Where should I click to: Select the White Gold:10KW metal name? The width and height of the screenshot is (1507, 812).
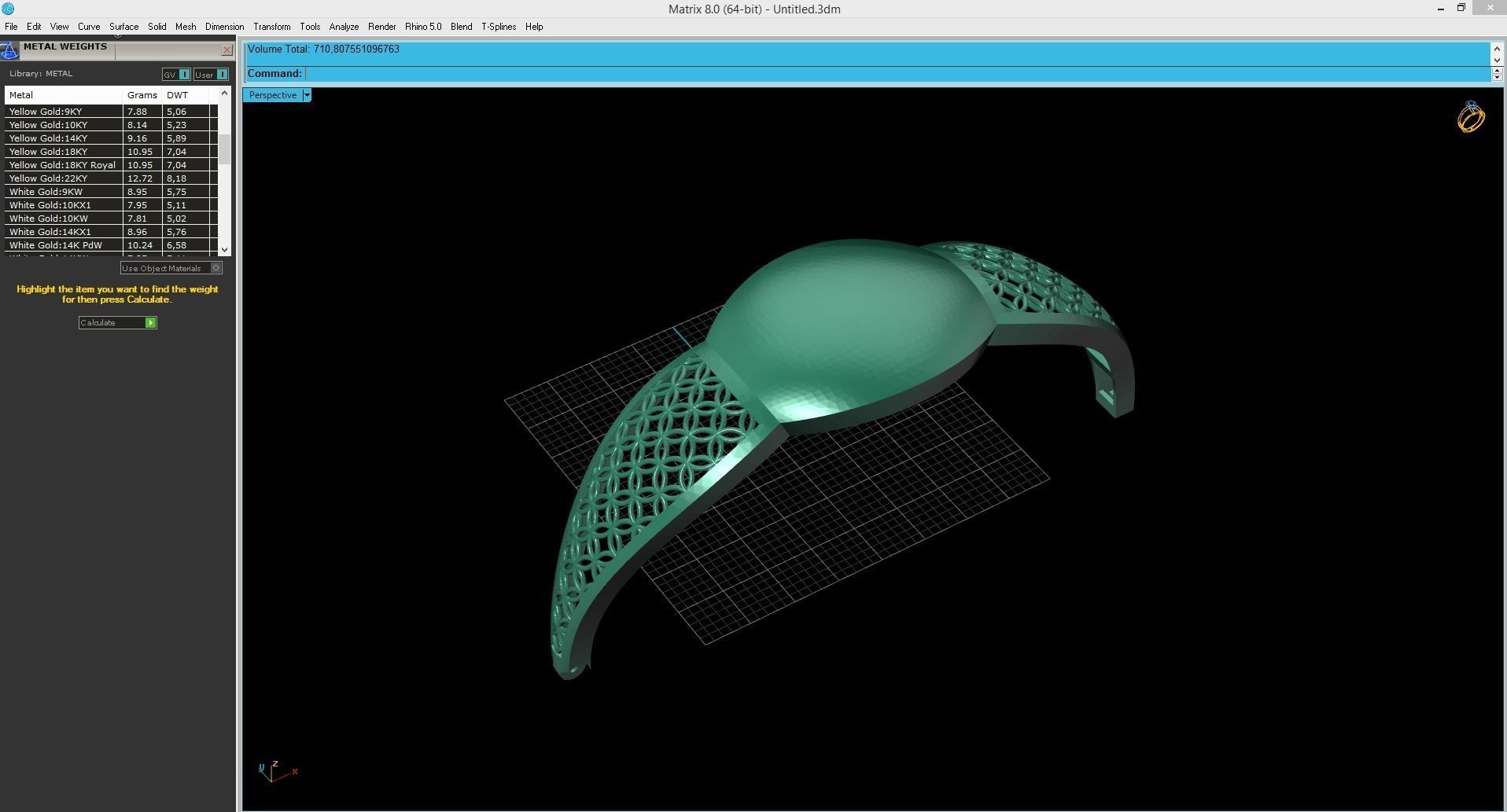click(x=49, y=219)
